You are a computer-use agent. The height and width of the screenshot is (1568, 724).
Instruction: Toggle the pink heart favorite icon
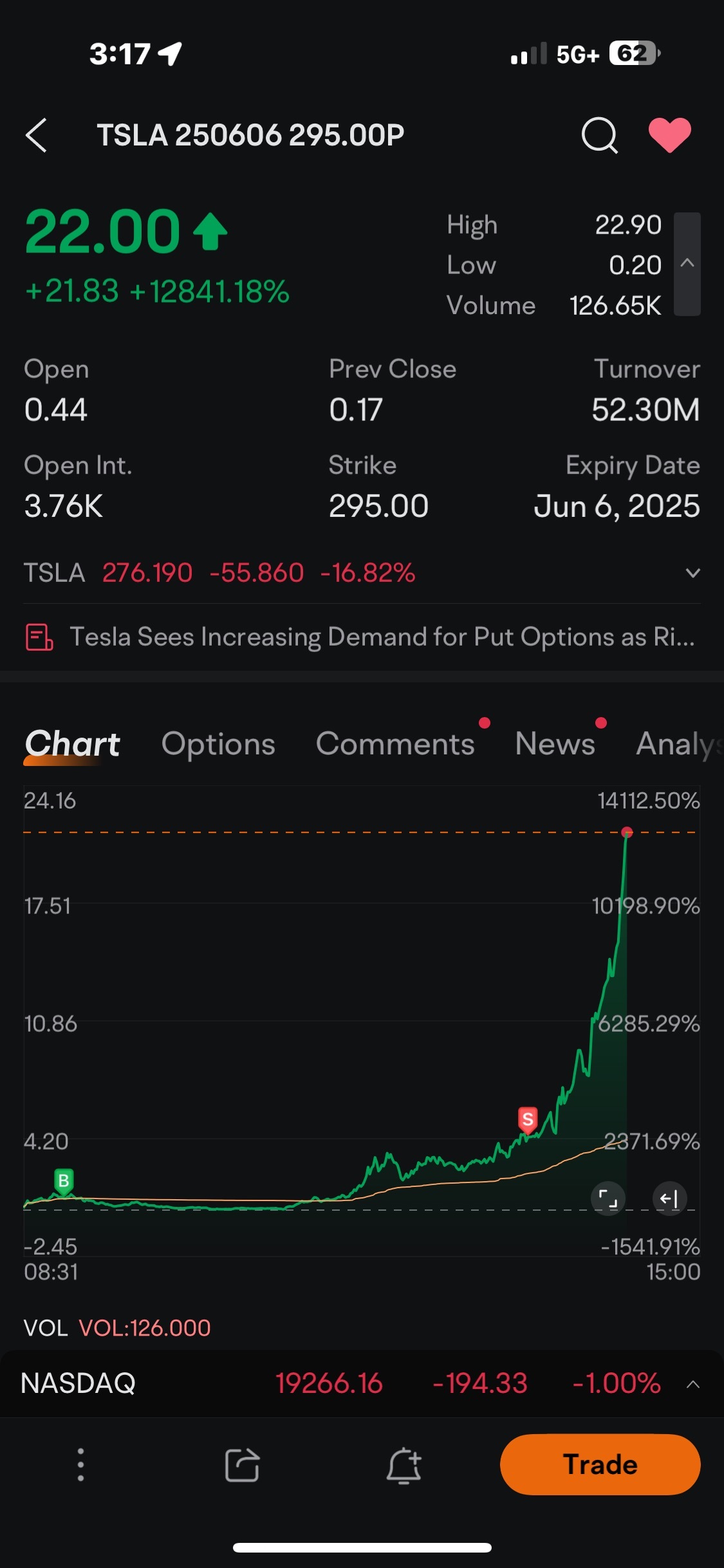[669, 135]
